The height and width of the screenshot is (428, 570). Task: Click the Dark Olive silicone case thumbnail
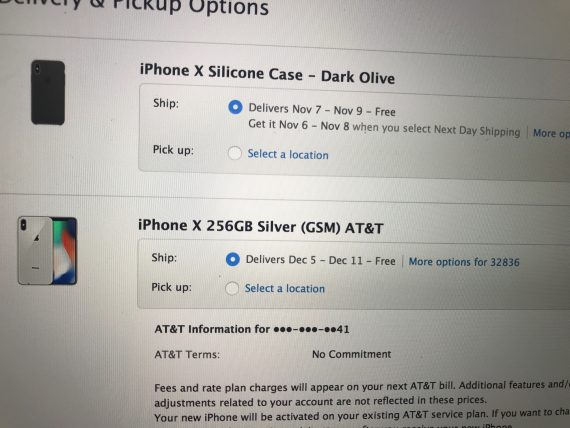(48, 93)
